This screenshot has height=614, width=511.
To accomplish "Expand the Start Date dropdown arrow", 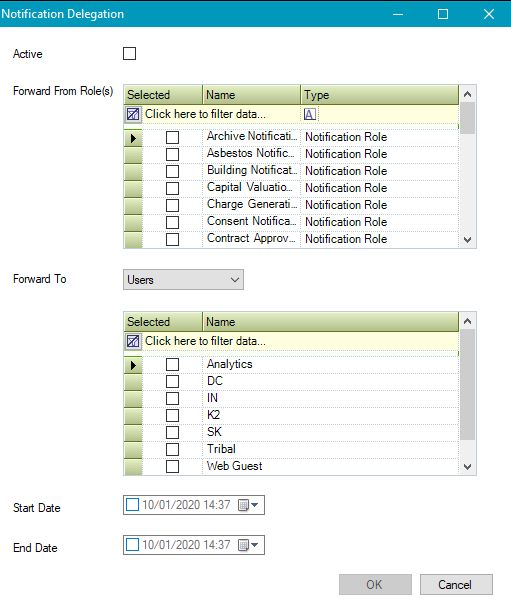I will 255,505.
